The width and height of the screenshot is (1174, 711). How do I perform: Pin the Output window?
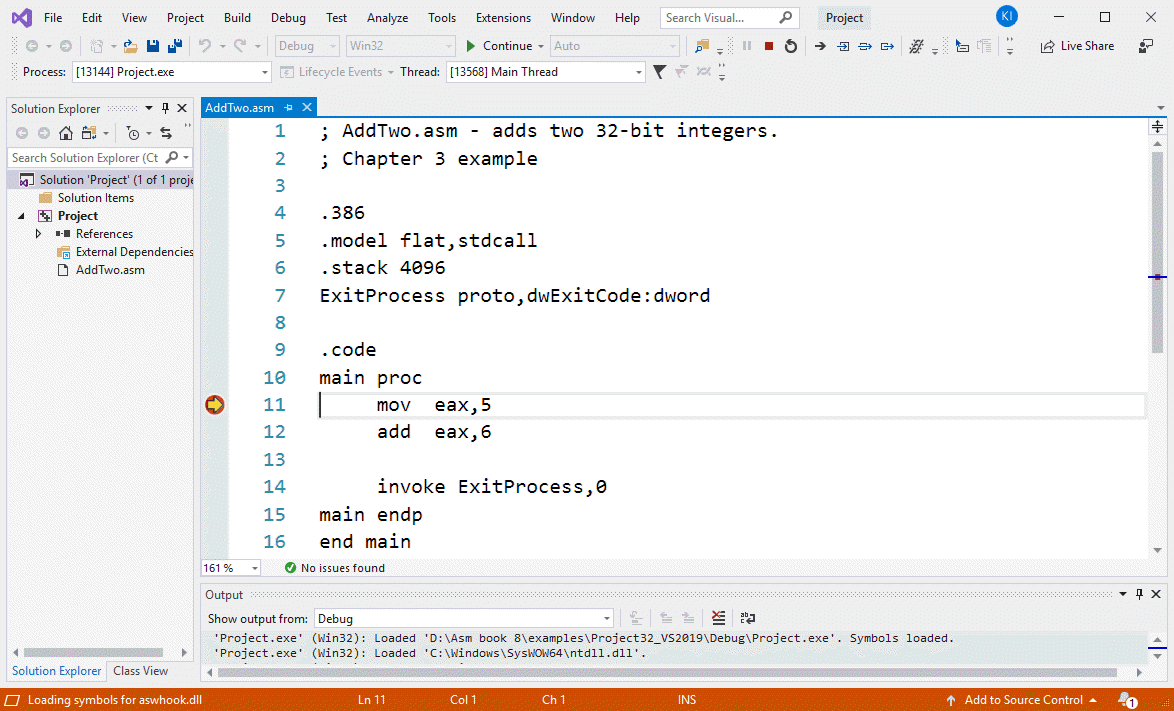(1139, 593)
